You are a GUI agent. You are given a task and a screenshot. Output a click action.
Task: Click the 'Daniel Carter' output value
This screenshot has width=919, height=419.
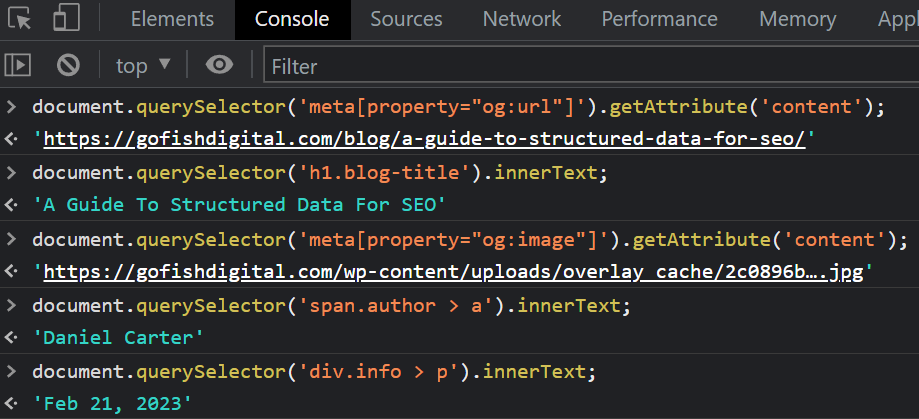tap(119, 338)
